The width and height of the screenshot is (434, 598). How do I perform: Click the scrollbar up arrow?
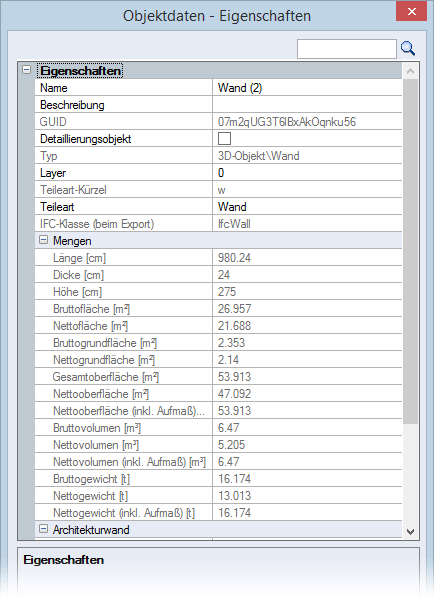410,71
